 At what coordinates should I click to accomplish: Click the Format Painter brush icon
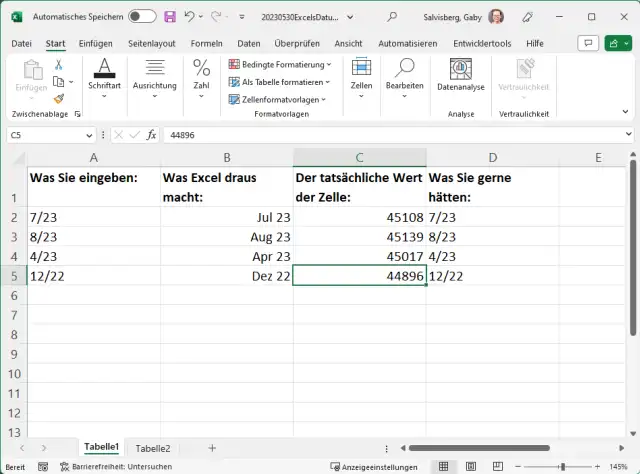pyautogui.click(x=59, y=99)
